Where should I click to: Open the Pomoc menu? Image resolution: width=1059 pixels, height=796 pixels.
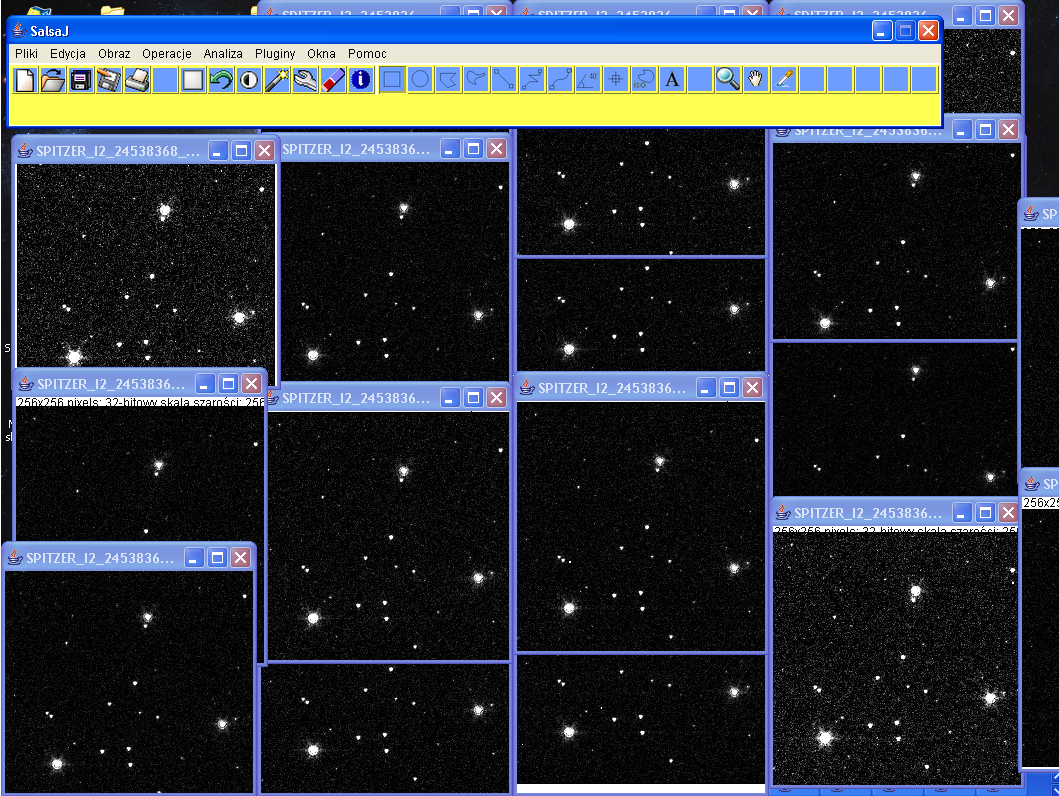point(367,53)
